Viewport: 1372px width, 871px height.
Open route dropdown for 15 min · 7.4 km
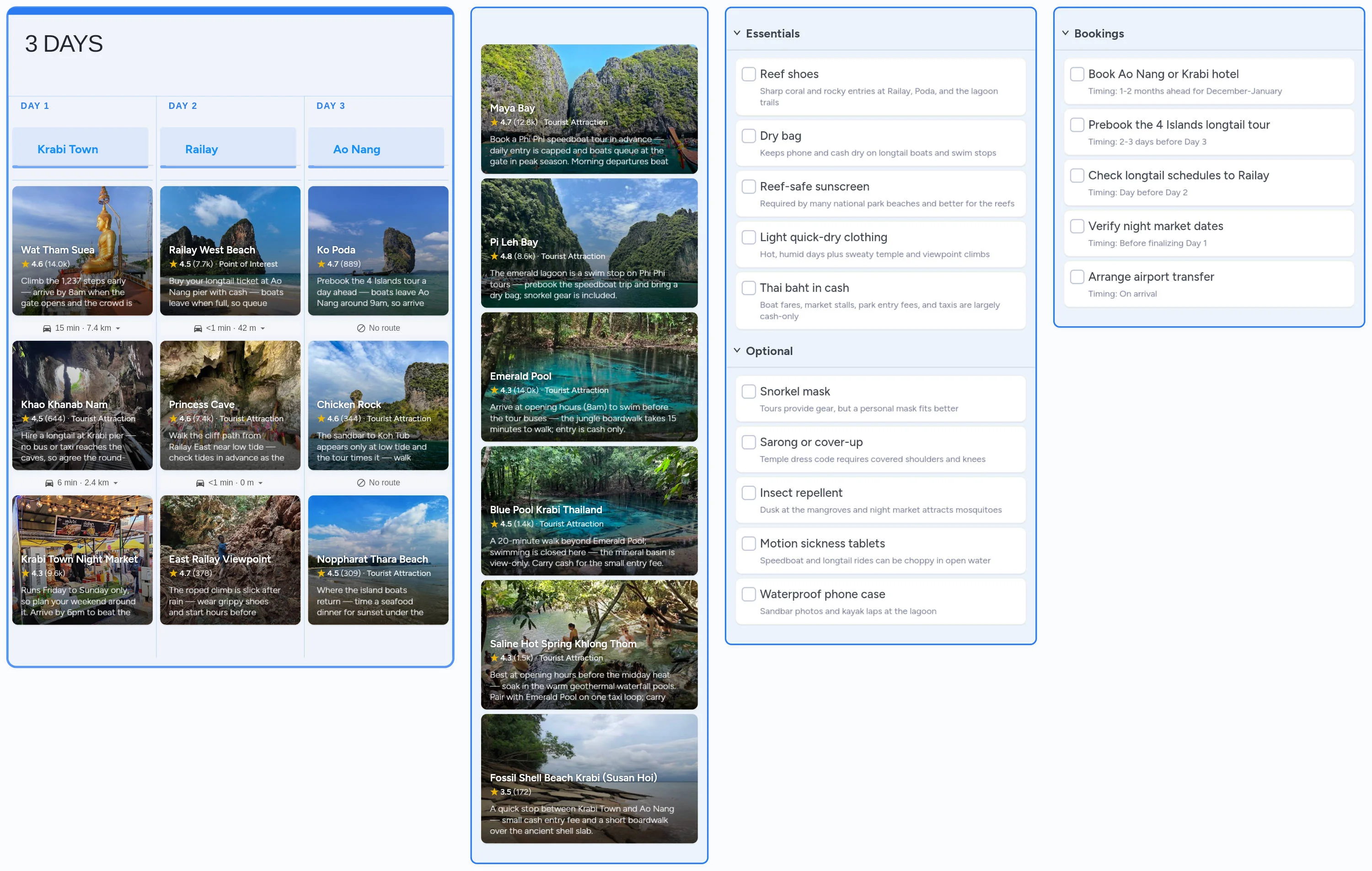coord(118,328)
